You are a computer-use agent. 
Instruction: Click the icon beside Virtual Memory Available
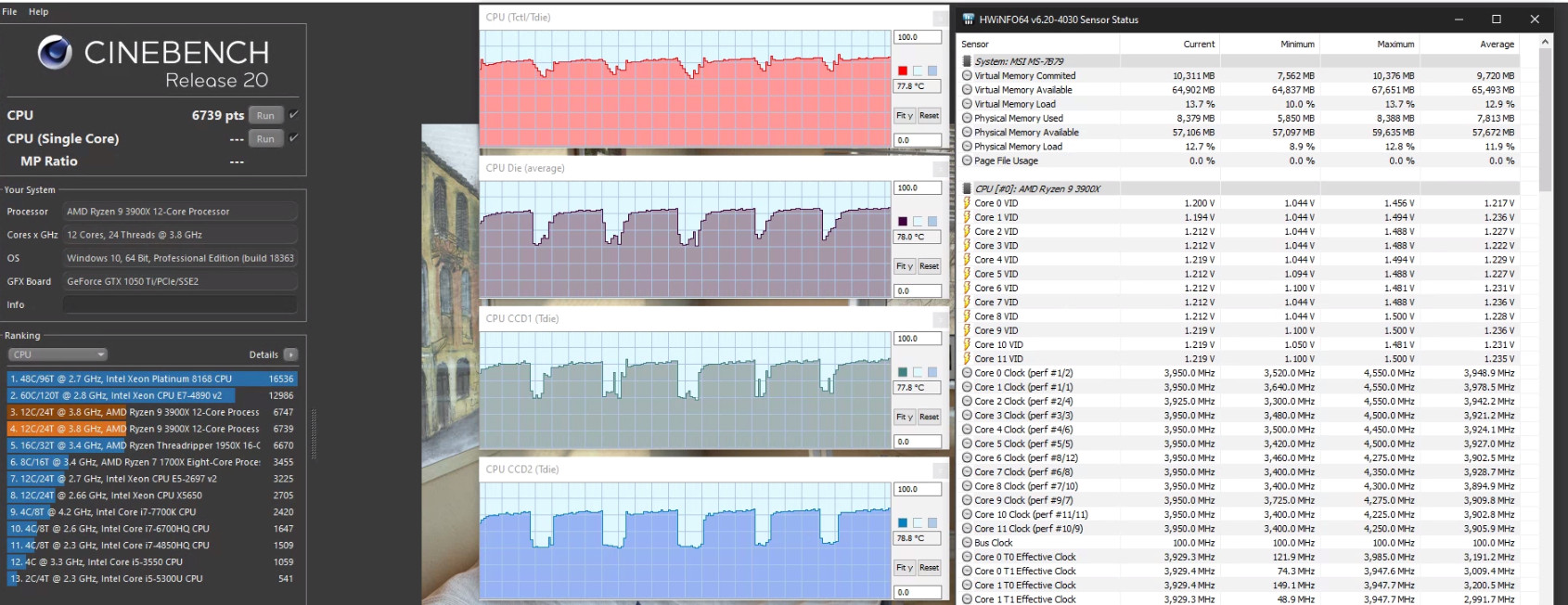pyautogui.click(x=967, y=90)
